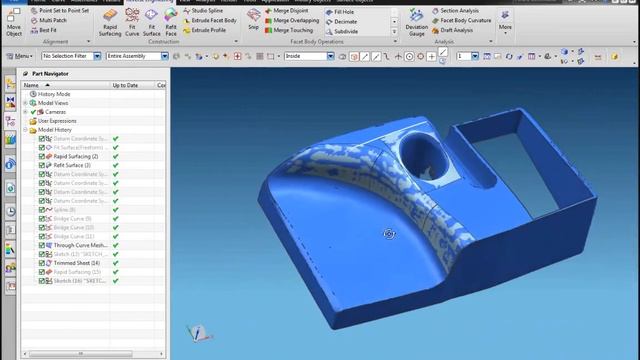Activate the Fit Curve tool
The height and width of the screenshot is (360, 640).
(x=132, y=23)
